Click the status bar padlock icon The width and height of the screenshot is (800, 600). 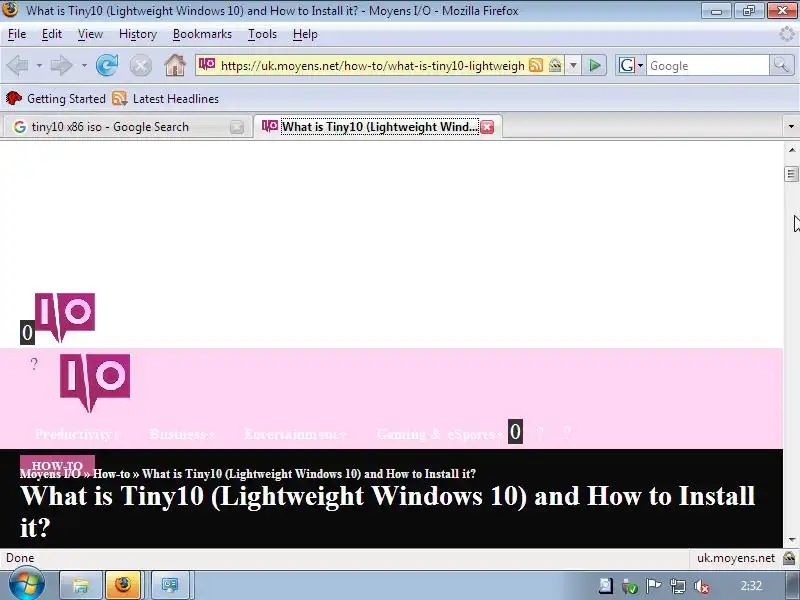789,558
